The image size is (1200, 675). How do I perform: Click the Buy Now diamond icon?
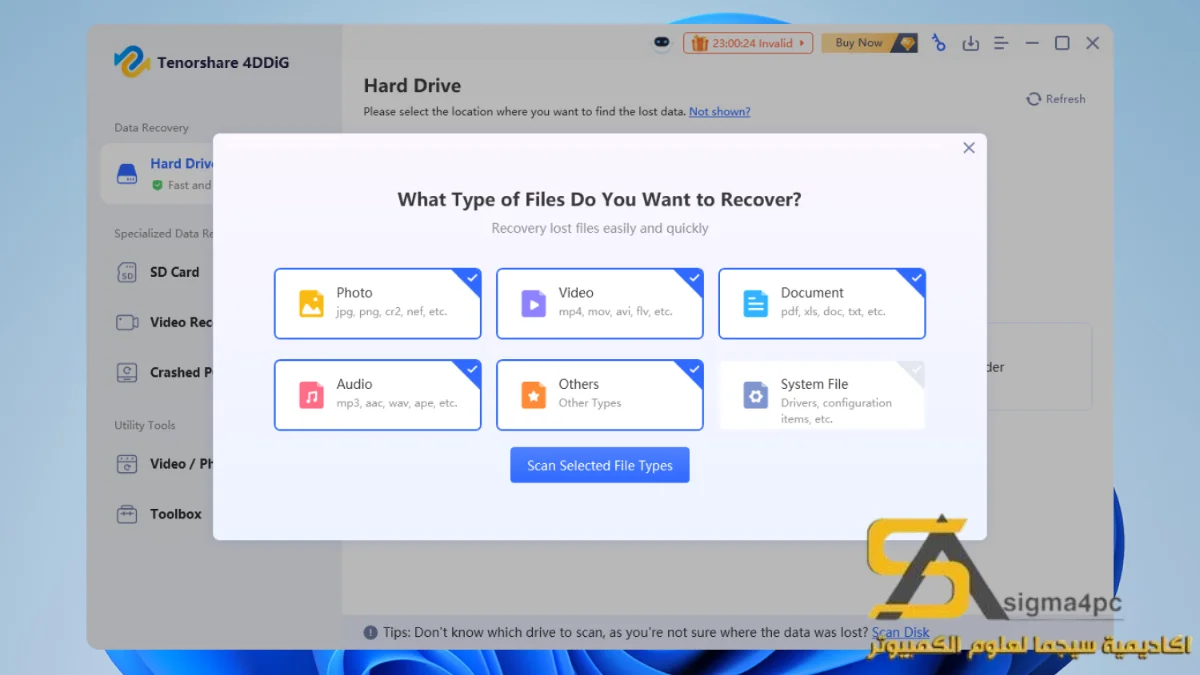[906, 43]
